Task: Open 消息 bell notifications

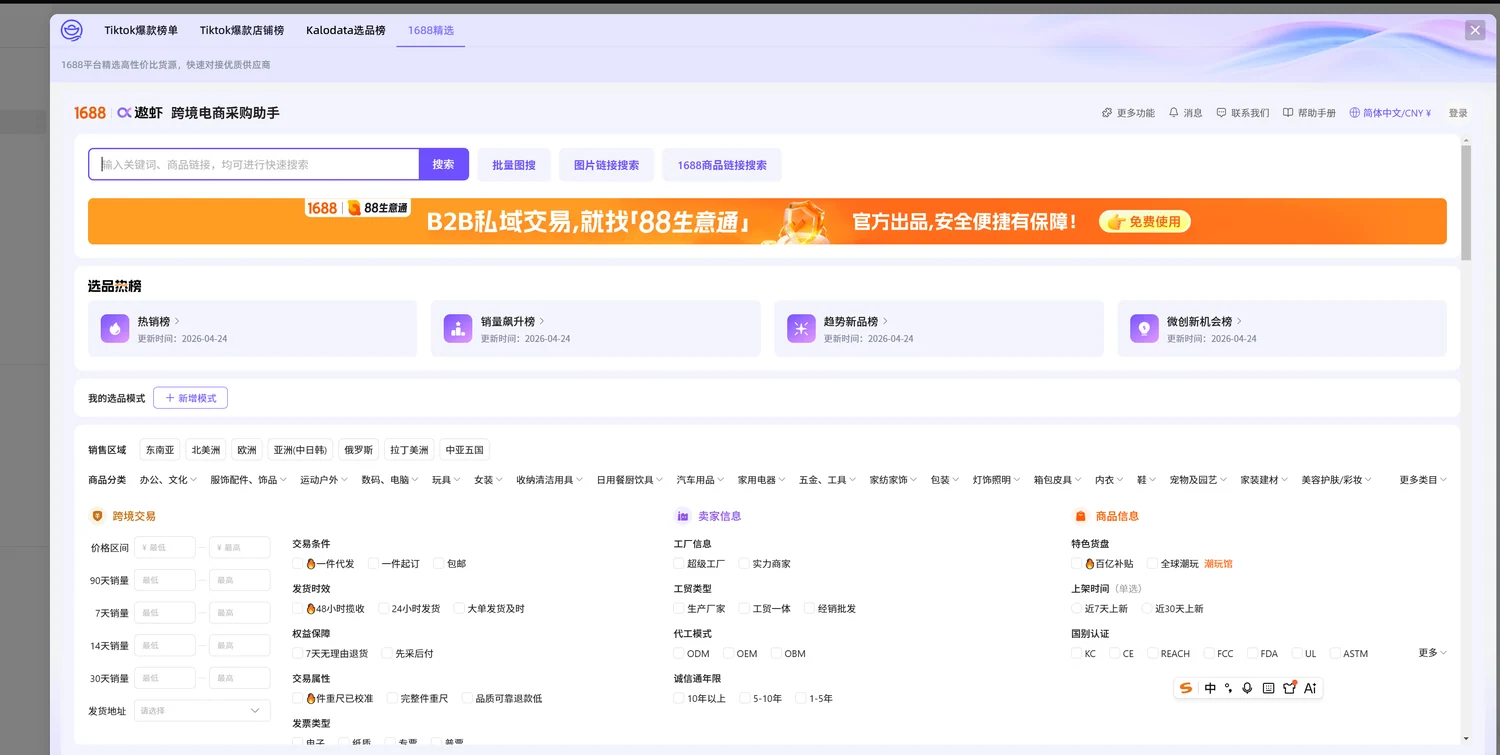Action: click(x=1174, y=113)
